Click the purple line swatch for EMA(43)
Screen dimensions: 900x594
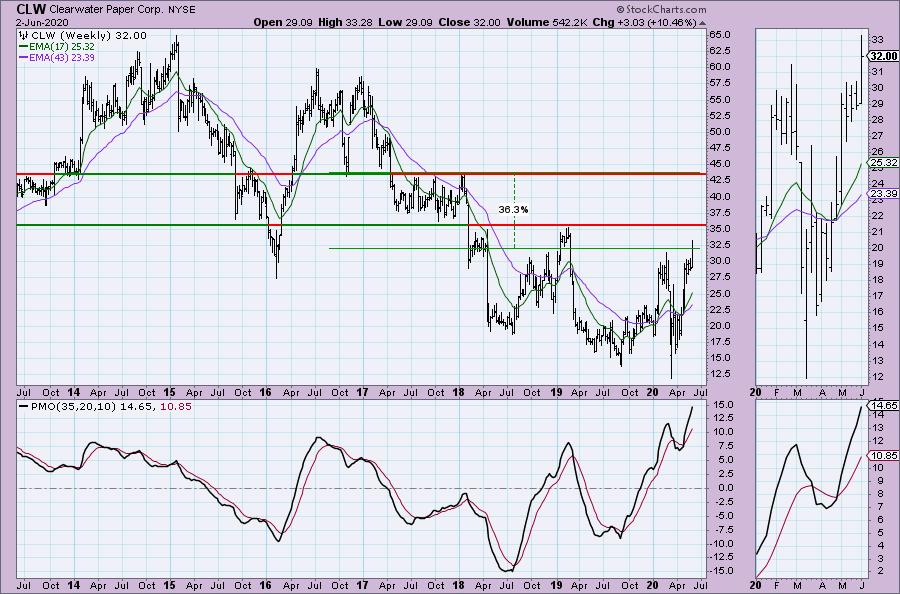(x=24, y=57)
